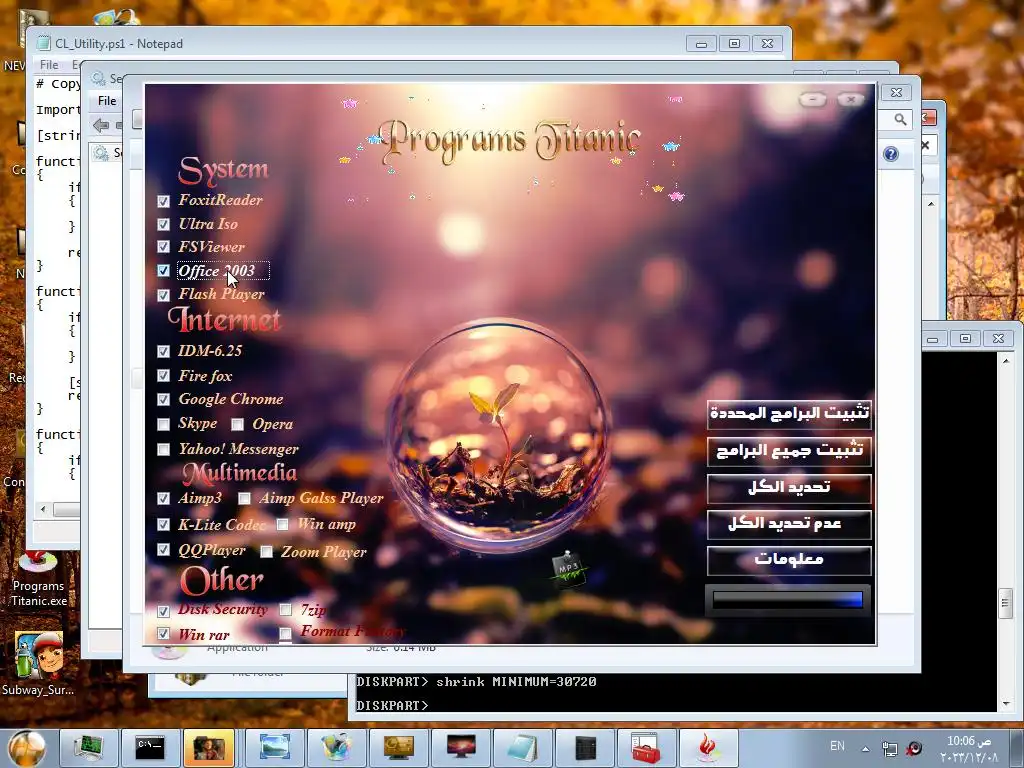This screenshot has width=1024, height=768.
Task: Click عدم تحديد الكل deselect all button
Action: [x=789, y=524]
